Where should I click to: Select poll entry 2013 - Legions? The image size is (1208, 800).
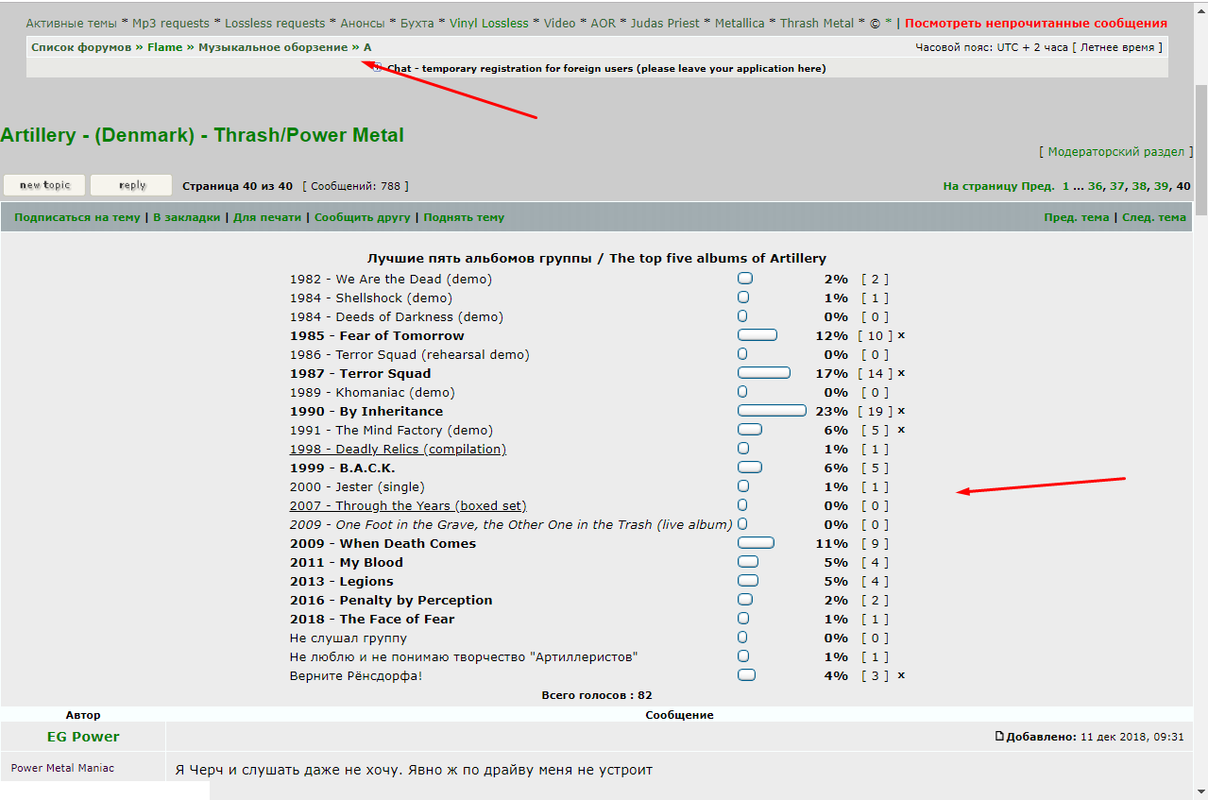click(x=341, y=581)
